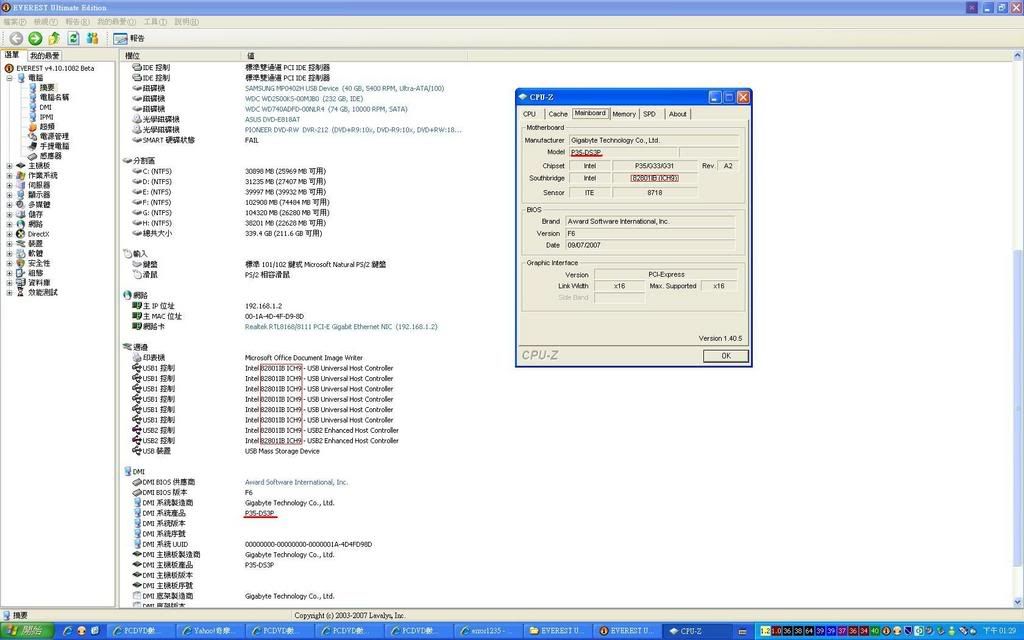1024x640 pixels.
Task: Open the 工具(T) menu
Action: pos(155,22)
